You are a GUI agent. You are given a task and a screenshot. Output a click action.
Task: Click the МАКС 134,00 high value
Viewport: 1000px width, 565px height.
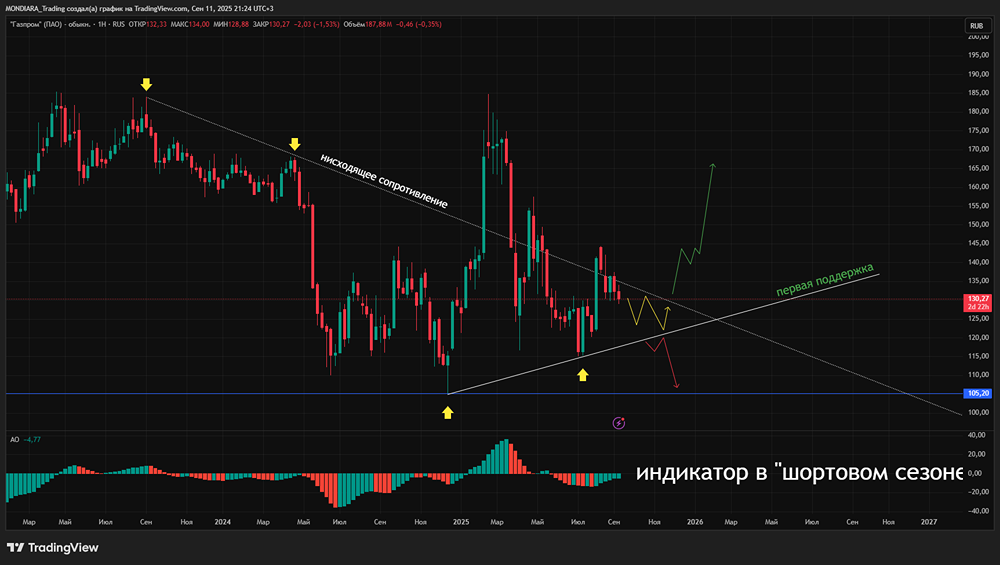point(189,24)
